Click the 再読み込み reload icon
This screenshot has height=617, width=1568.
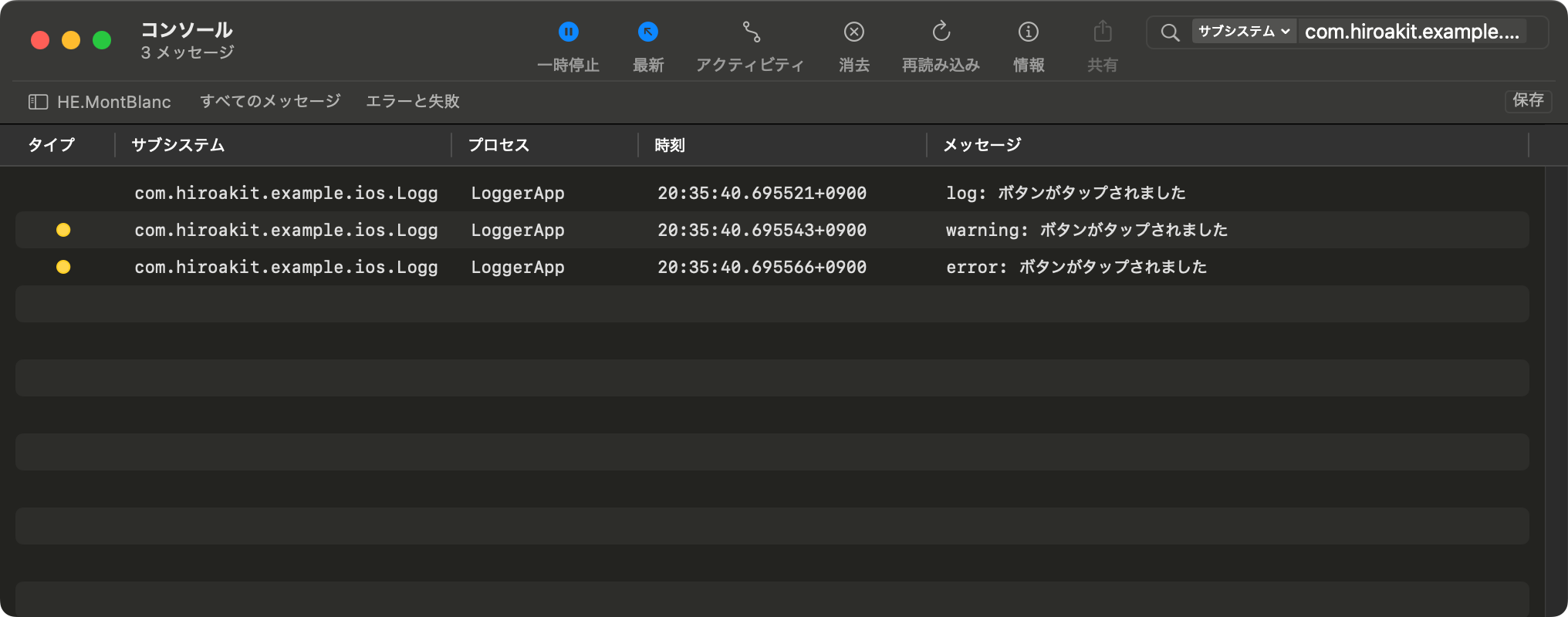[941, 32]
